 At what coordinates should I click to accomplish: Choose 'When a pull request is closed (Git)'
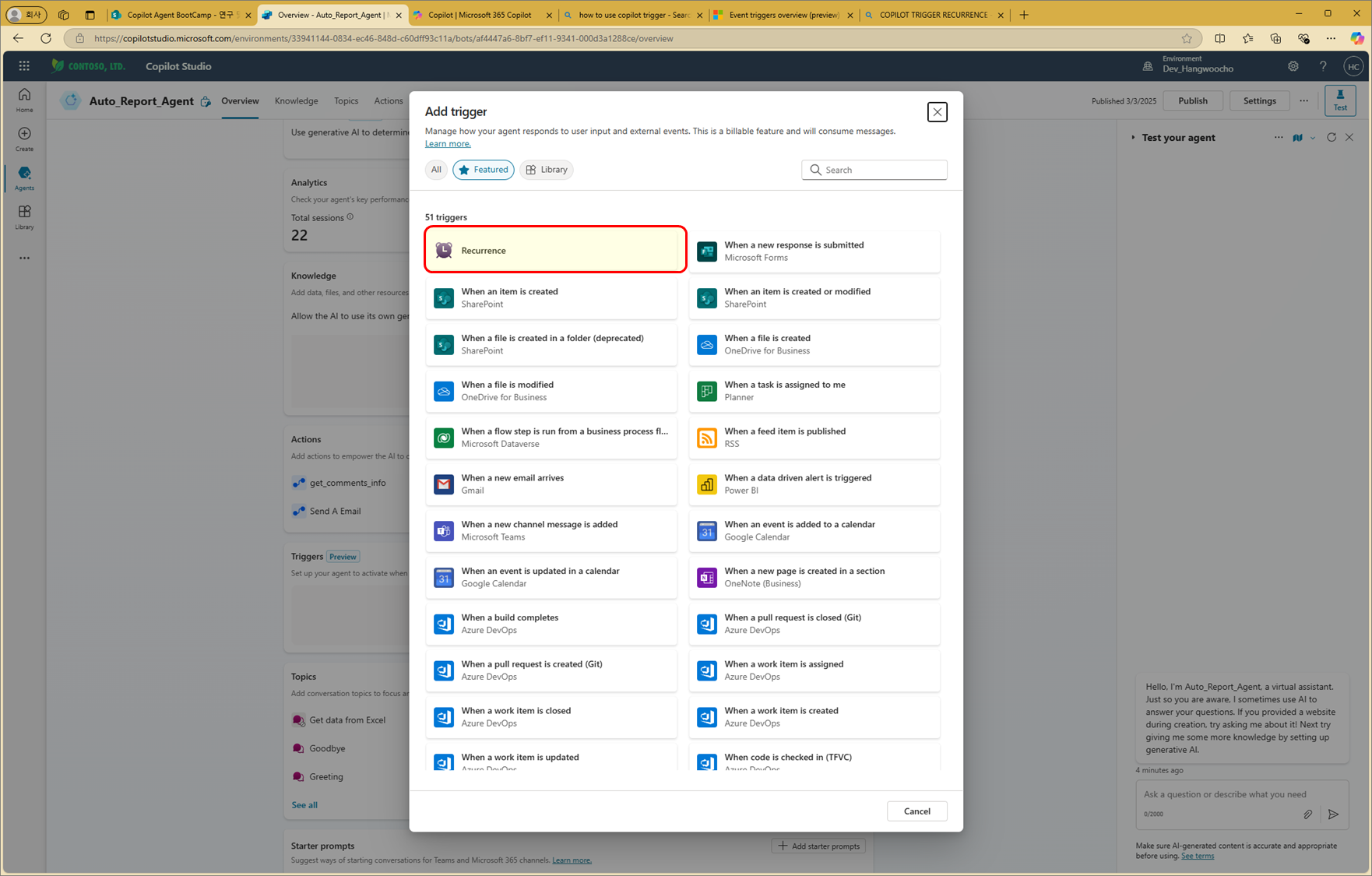(x=814, y=624)
